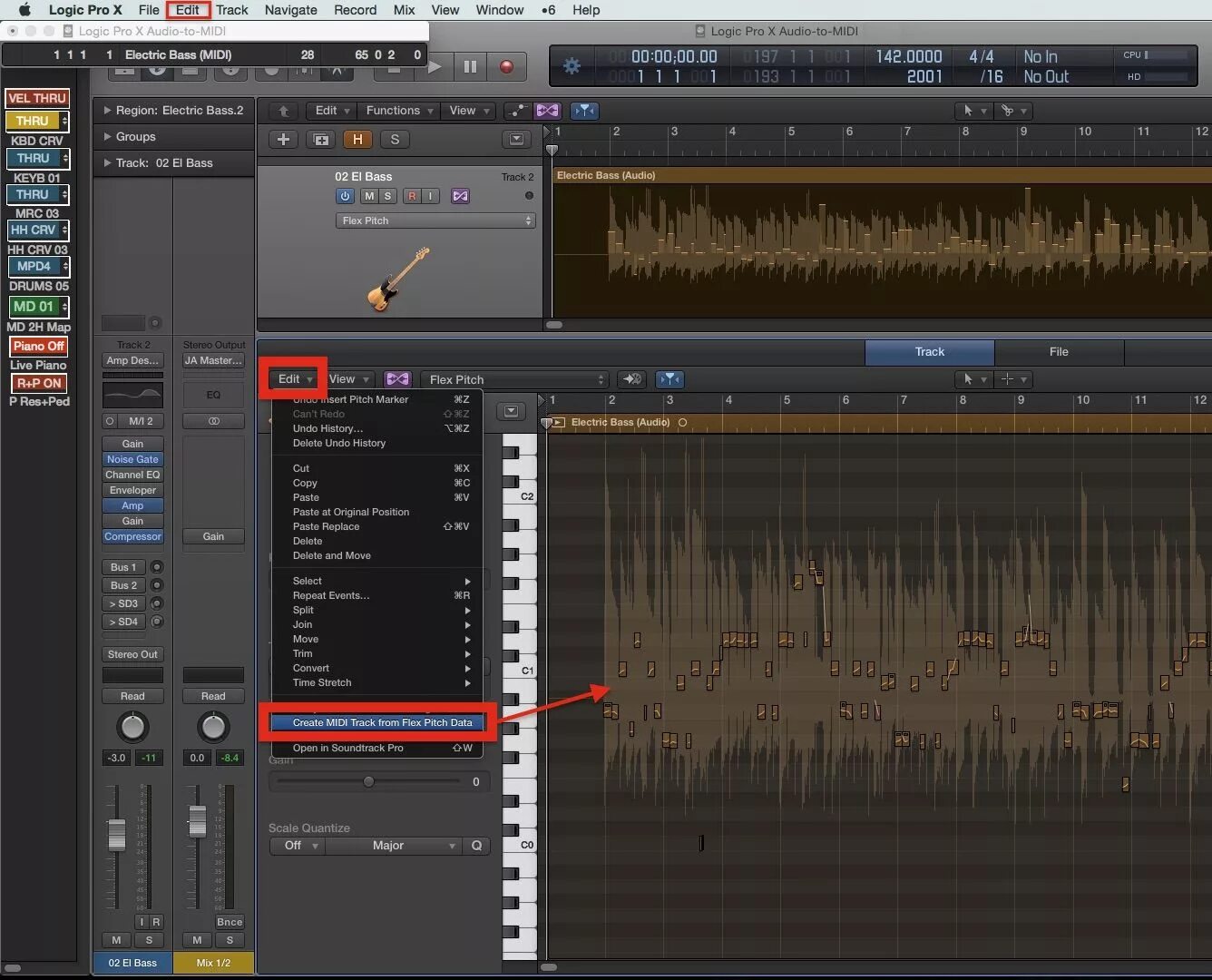
Task: Open the Navigate menu in menu bar
Action: [x=290, y=10]
